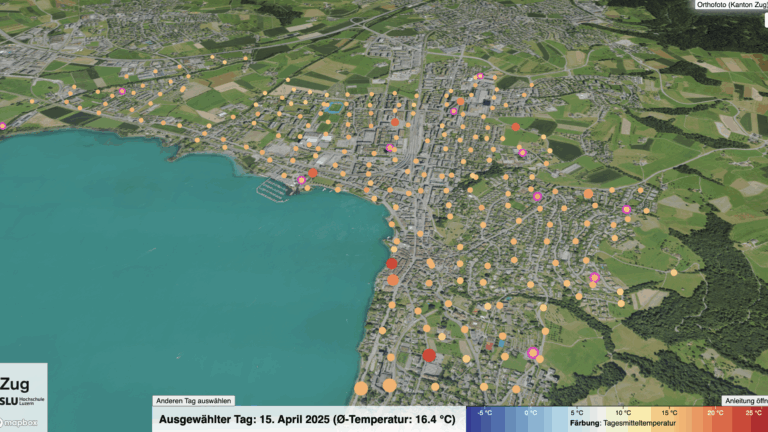Select the Zug title in the info box

click(x=15, y=384)
